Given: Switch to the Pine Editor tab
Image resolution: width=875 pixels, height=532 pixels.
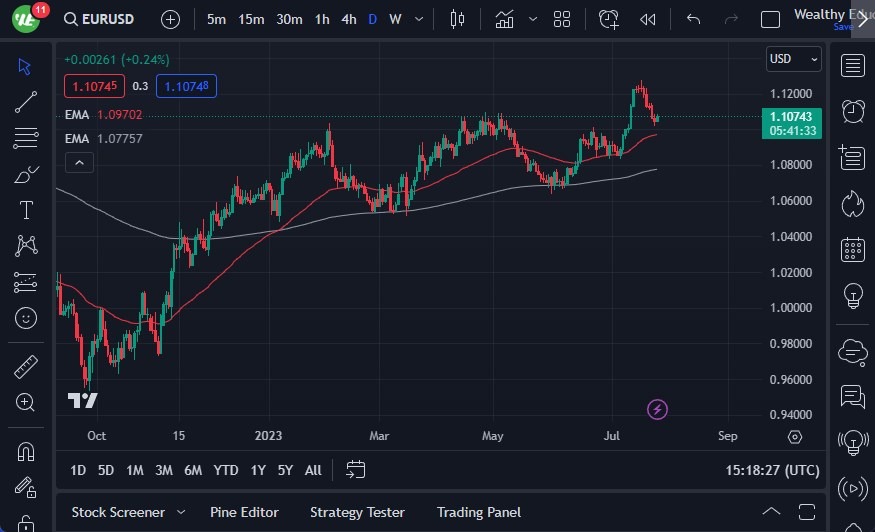Looking at the screenshot, I should click(x=244, y=512).
